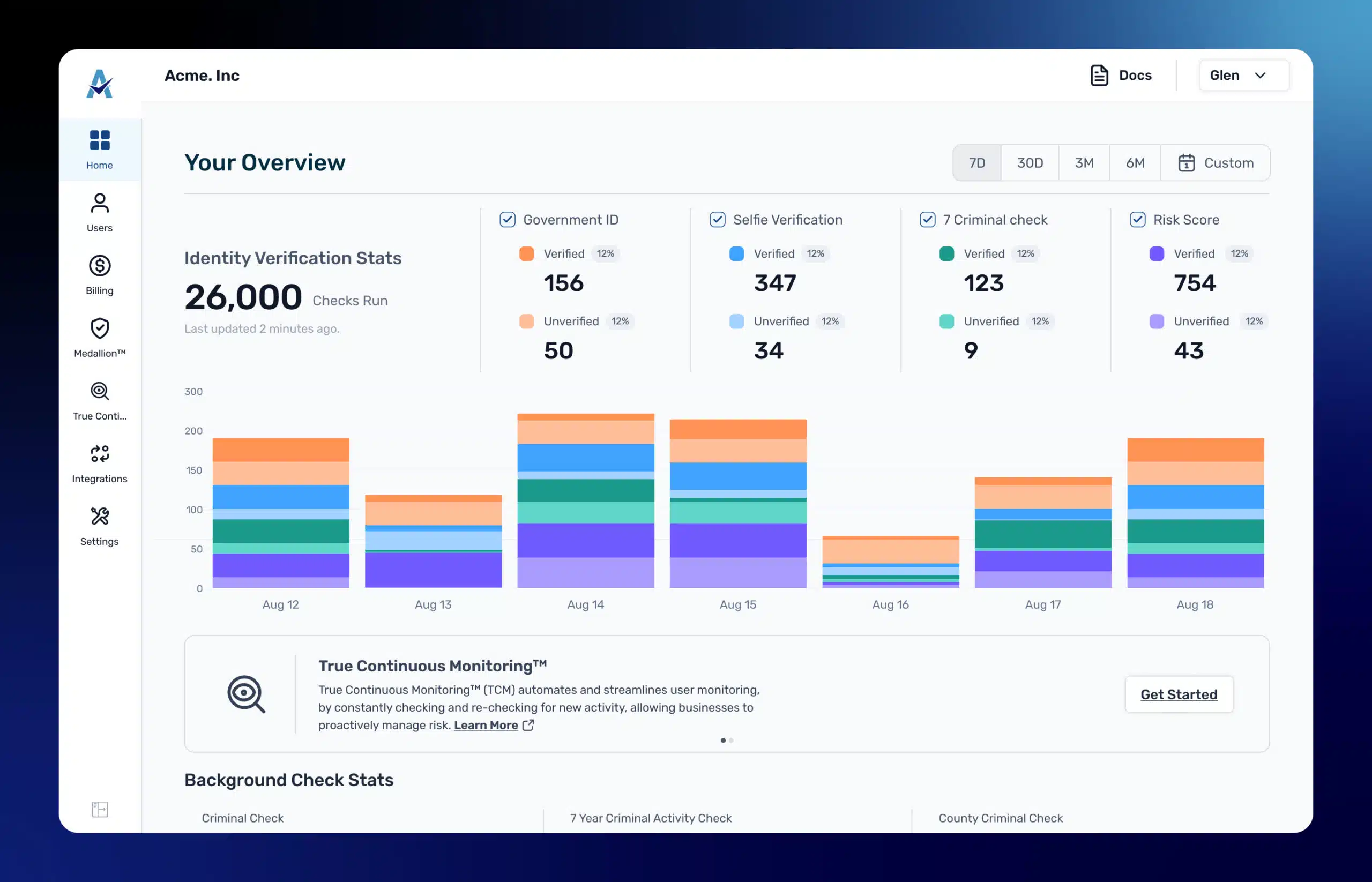
Task: Switch to the 30D time range
Action: click(1030, 163)
